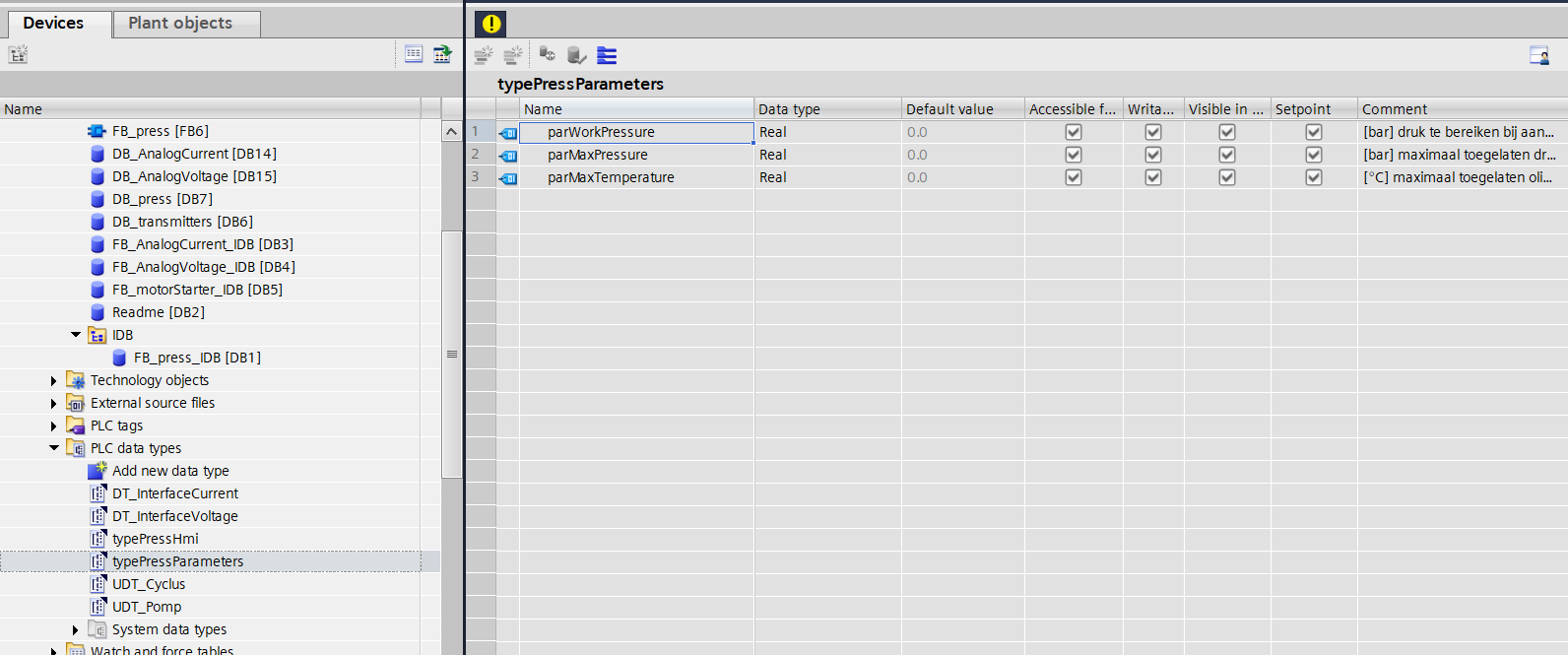Viewport: 1568px width, 655px height.
Task: Toggle Visible in HMI checkbox for parMaxTemperature
Action: (x=1227, y=177)
